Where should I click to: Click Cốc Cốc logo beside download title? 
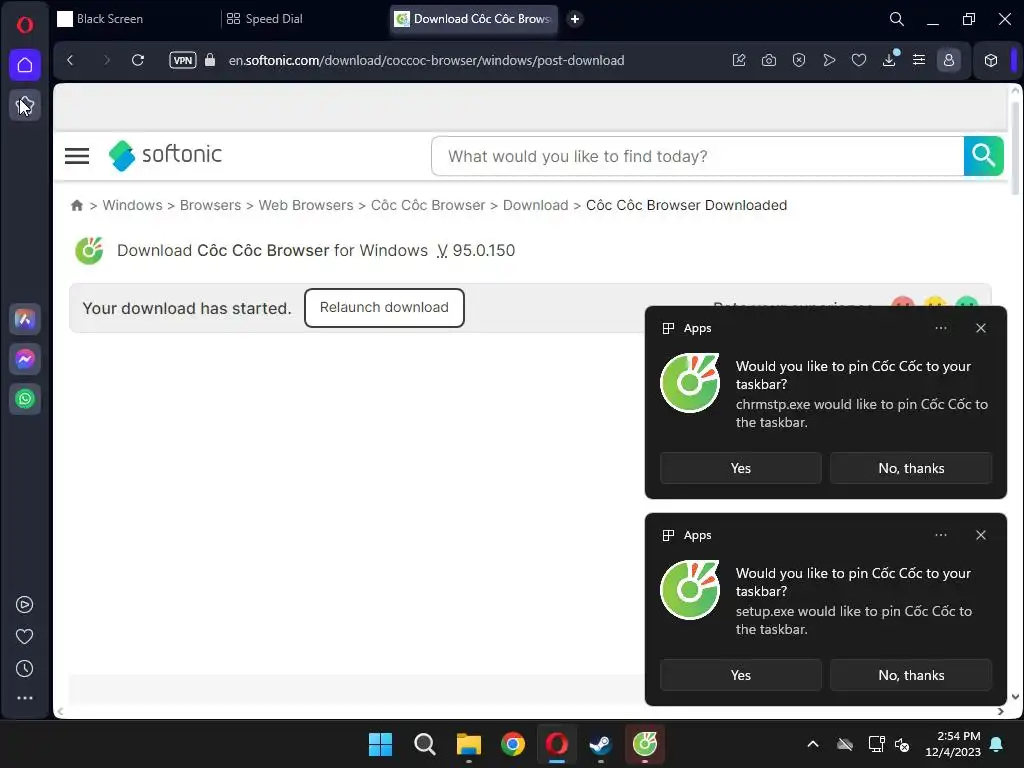click(x=89, y=251)
